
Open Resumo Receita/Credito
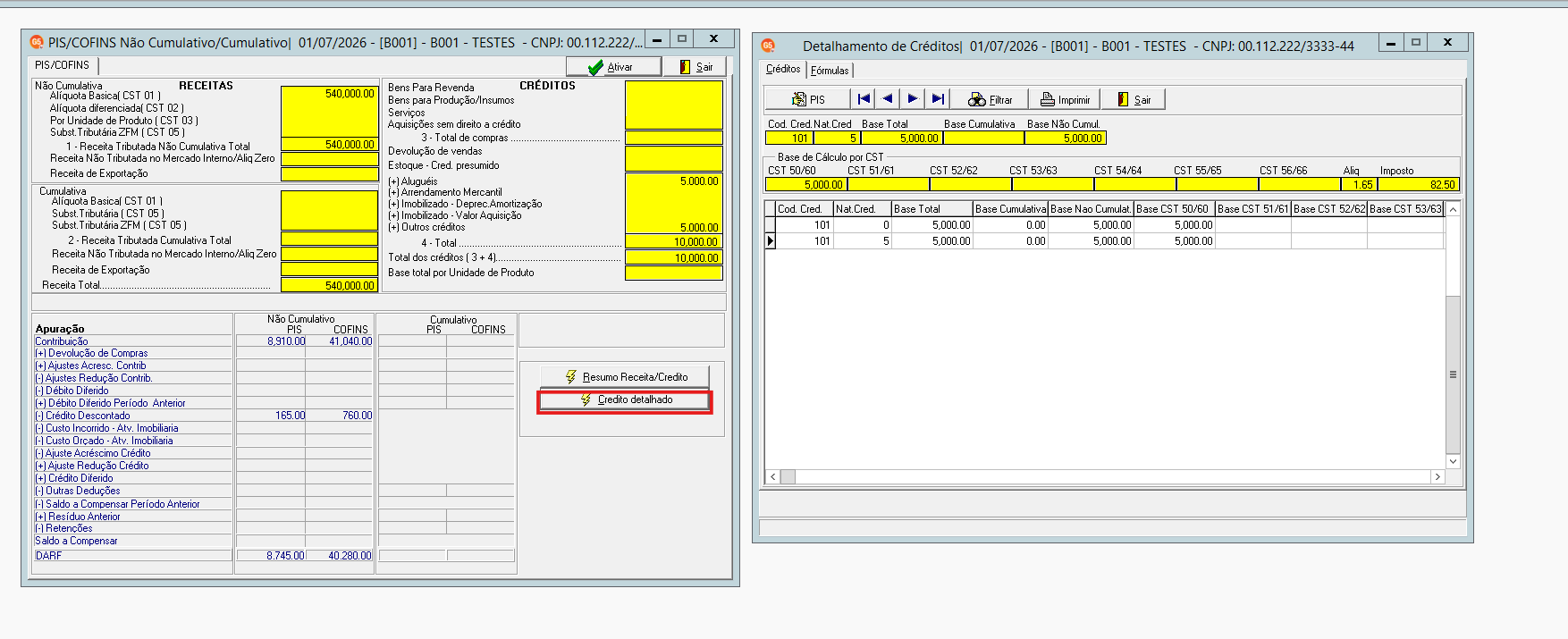pyautogui.click(x=626, y=377)
